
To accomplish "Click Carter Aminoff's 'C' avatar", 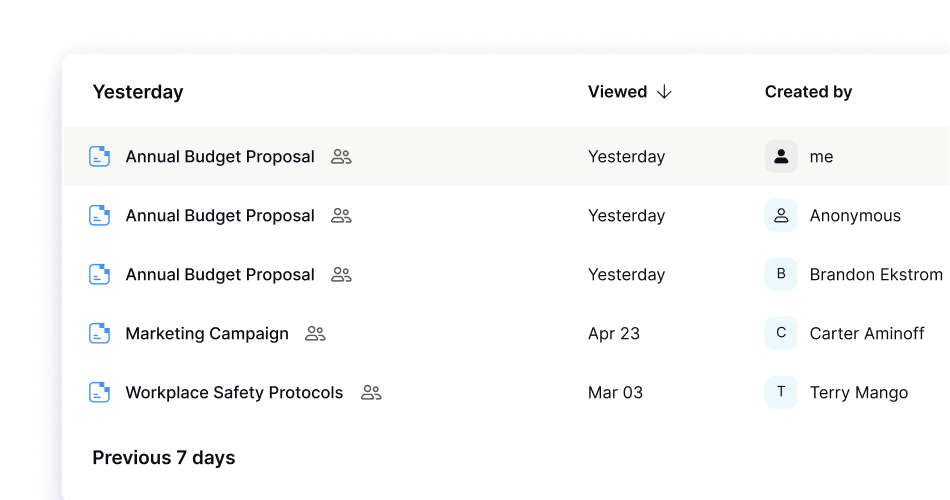I will (x=781, y=334).
